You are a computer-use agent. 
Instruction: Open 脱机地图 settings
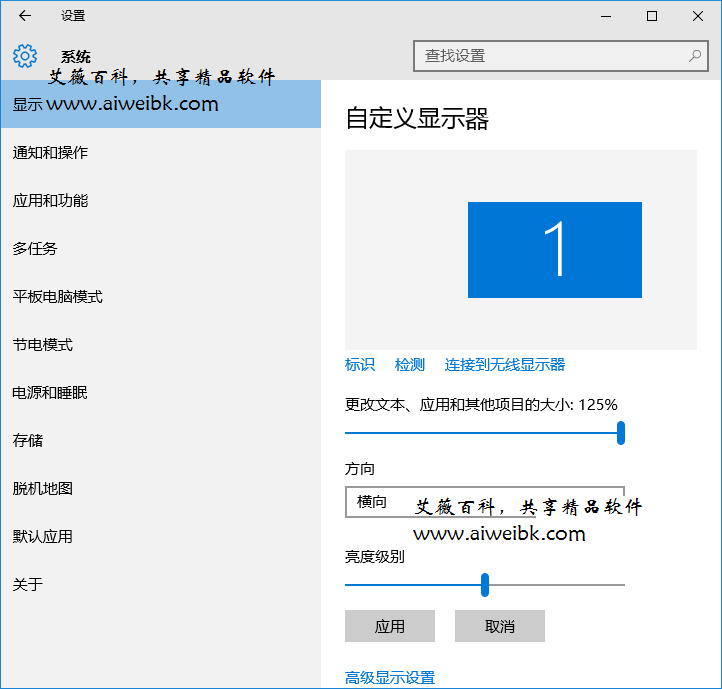click(161, 488)
